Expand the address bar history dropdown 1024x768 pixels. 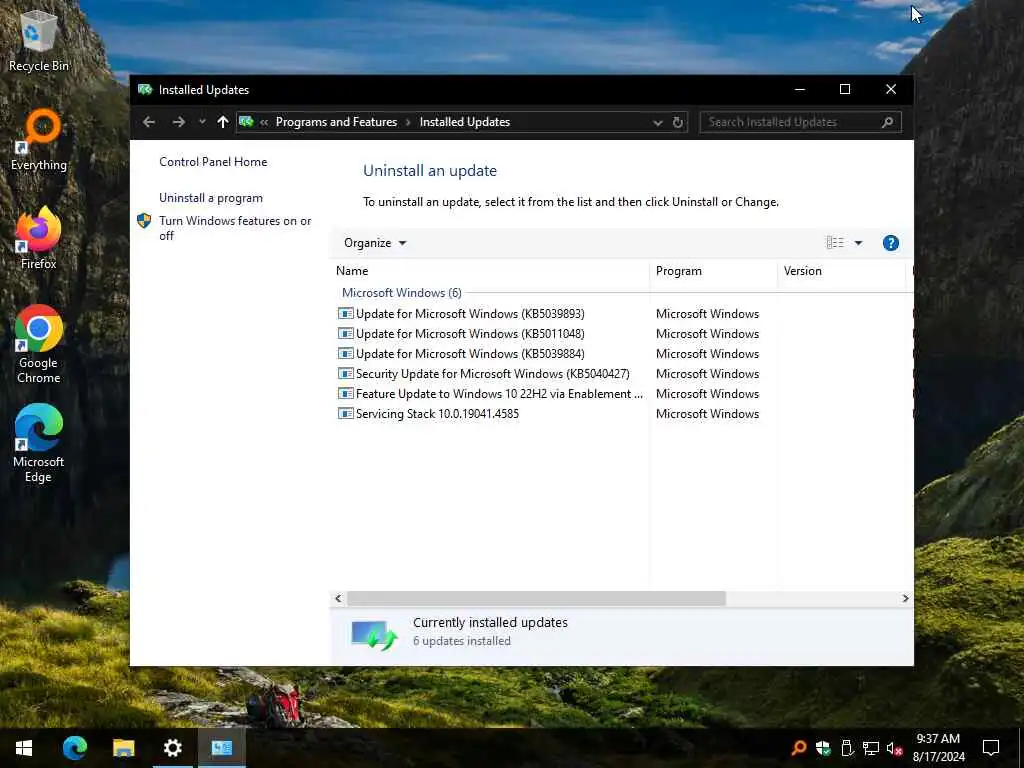pos(658,122)
